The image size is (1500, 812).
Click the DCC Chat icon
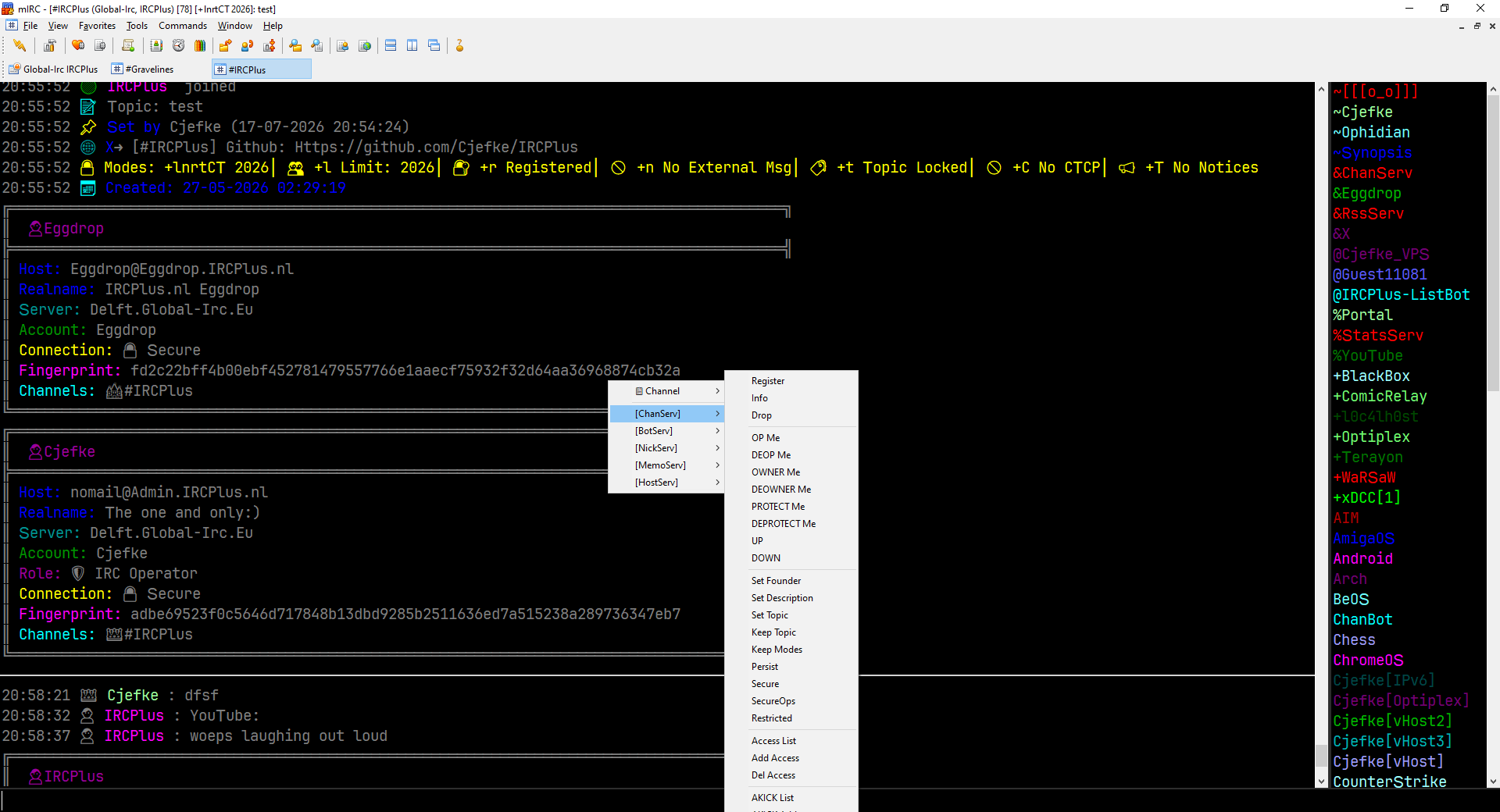[248, 45]
